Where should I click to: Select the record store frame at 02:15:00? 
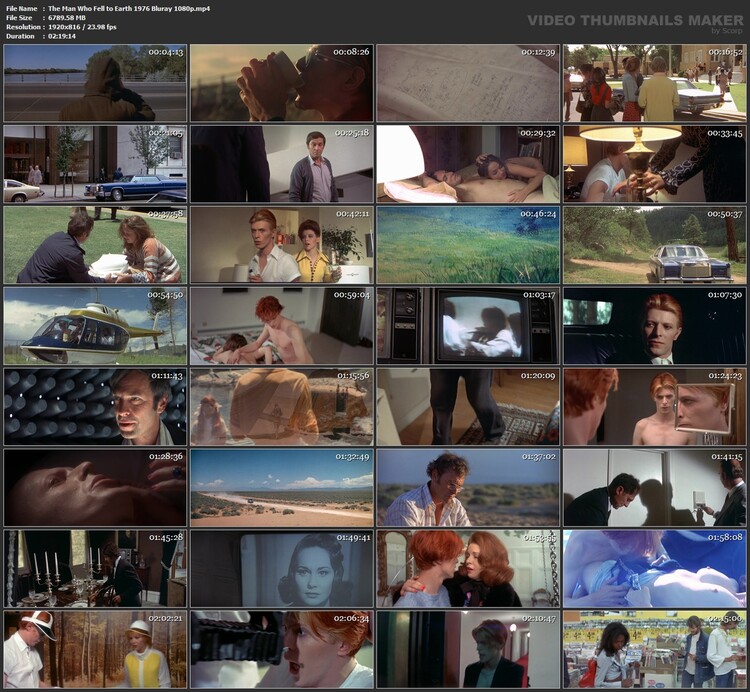655,649
